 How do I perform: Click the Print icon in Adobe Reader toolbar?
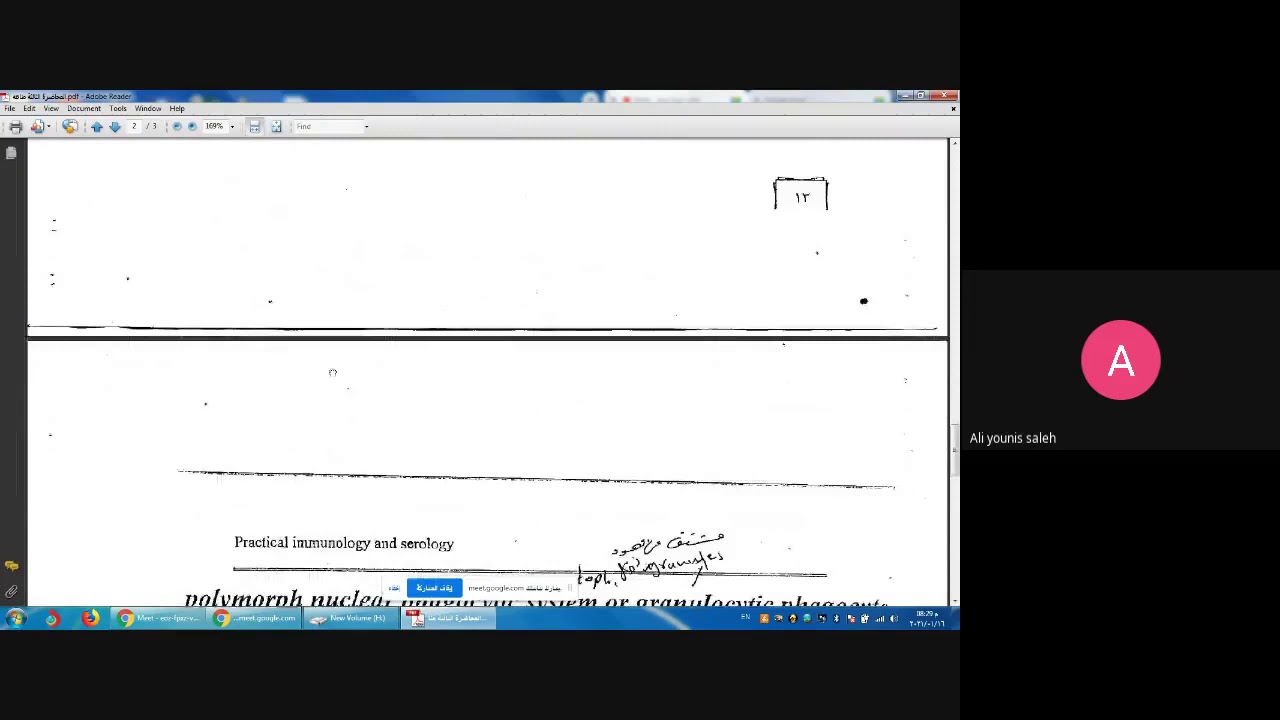click(15, 126)
